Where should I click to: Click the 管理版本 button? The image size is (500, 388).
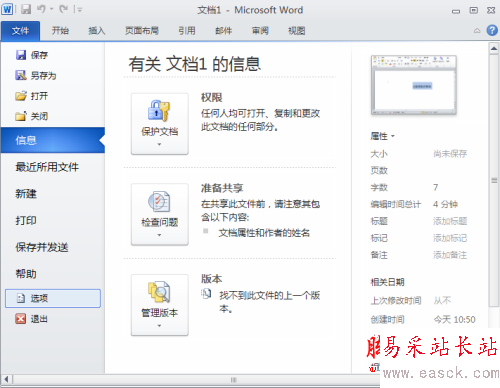coord(160,305)
